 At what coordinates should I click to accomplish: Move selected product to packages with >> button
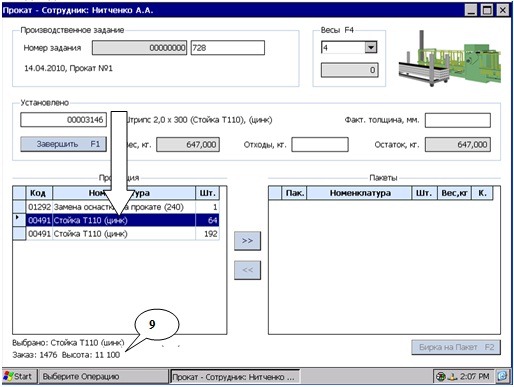pyautogui.click(x=247, y=240)
